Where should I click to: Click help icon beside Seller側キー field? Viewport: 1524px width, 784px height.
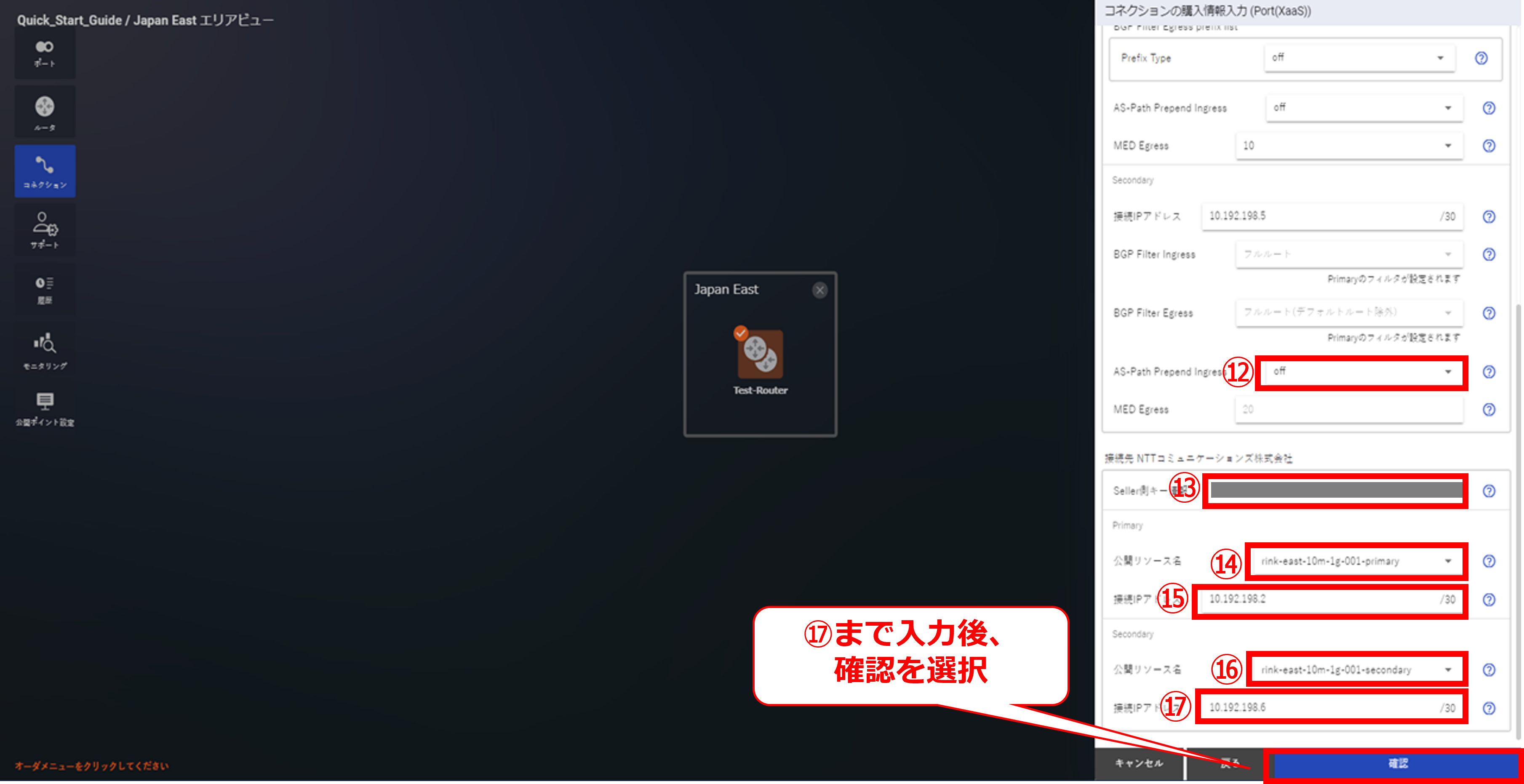[1489, 491]
